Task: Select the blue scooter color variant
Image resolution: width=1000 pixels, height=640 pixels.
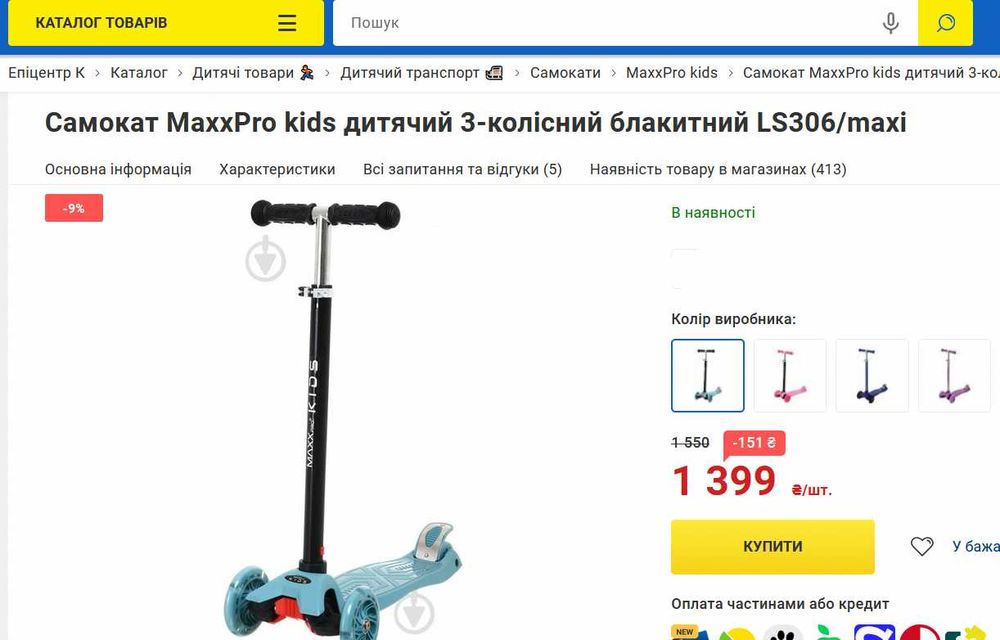Action: (708, 375)
